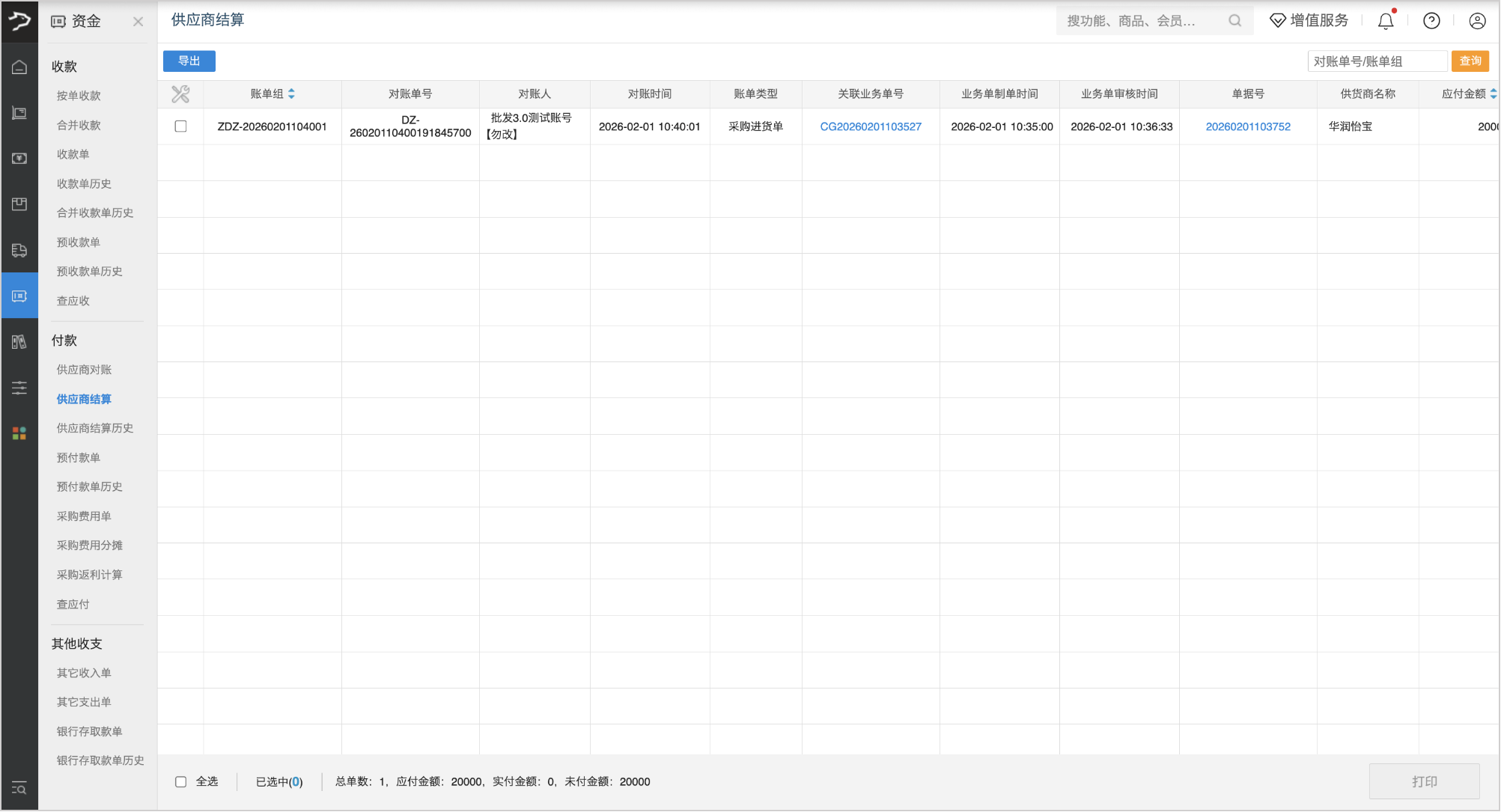
Task: Focus the 对账单号/账单组 search field
Action: pos(1377,61)
